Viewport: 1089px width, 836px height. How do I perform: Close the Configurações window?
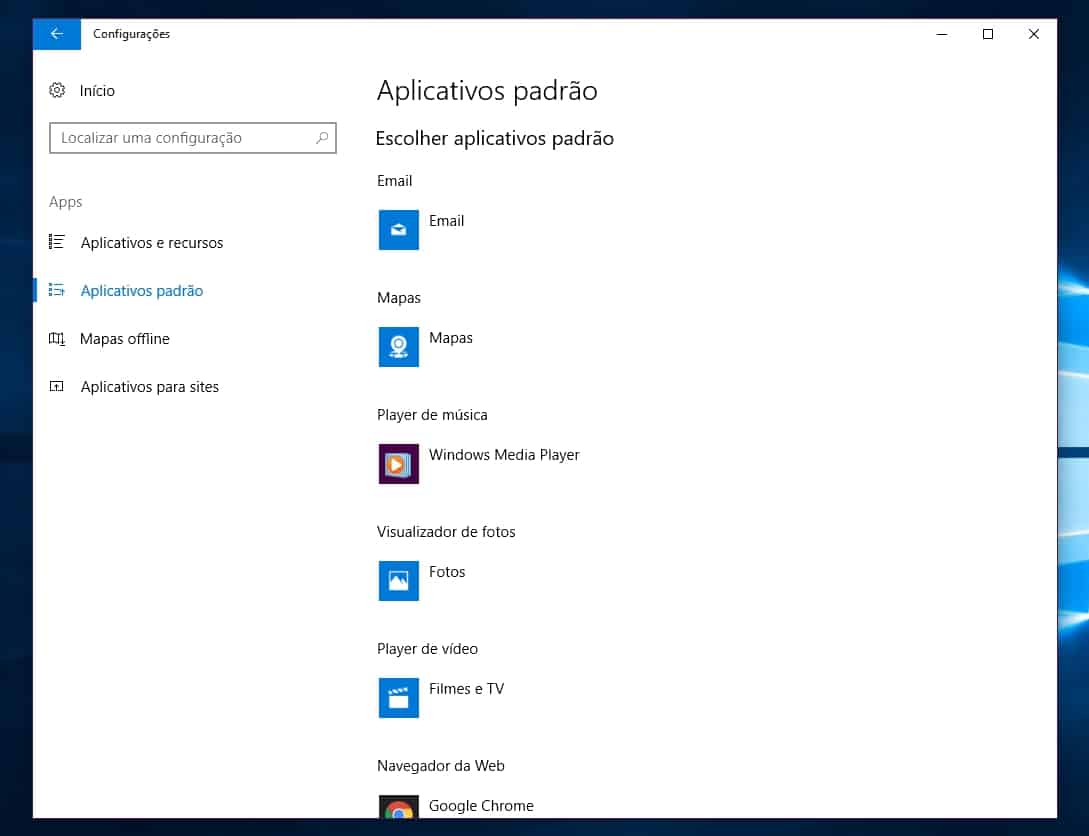pos(1033,34)
